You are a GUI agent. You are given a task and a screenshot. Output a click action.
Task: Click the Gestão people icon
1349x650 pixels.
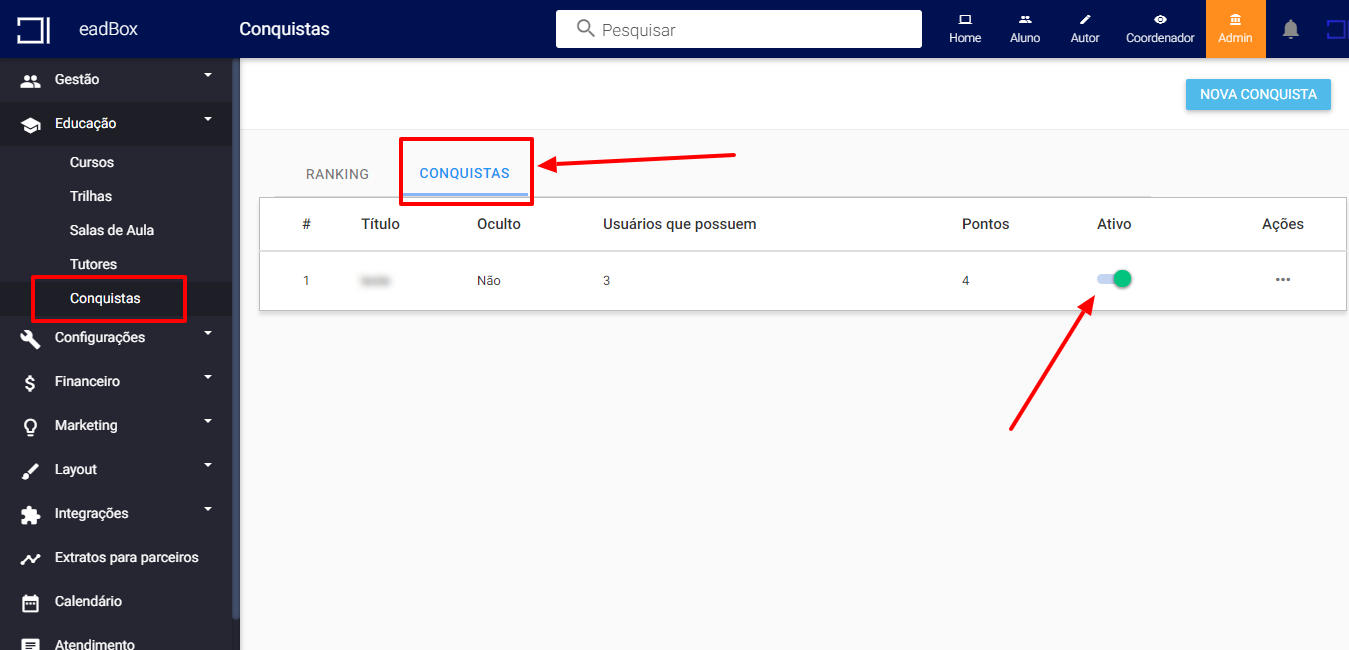click(31, 80)
